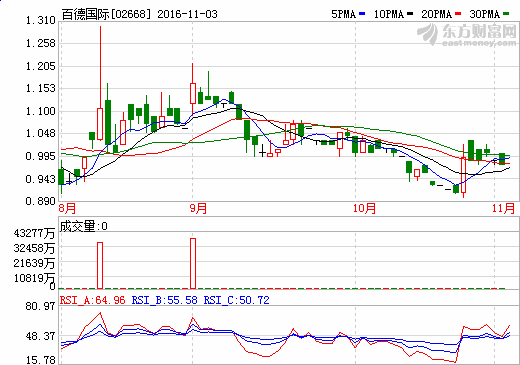Click the 9月 month marker

(198, 209)
